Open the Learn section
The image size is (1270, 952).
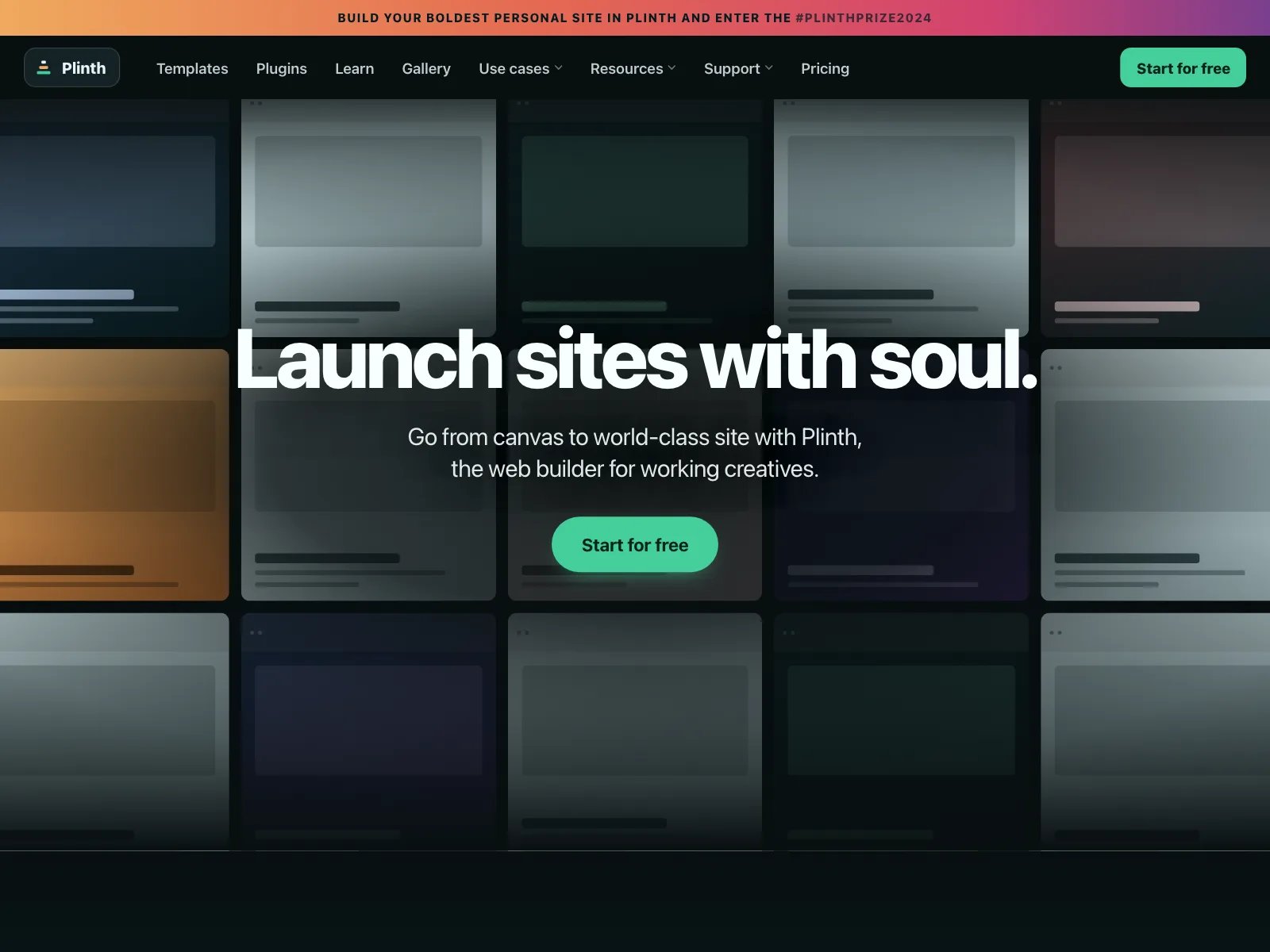tap(354, 68)
